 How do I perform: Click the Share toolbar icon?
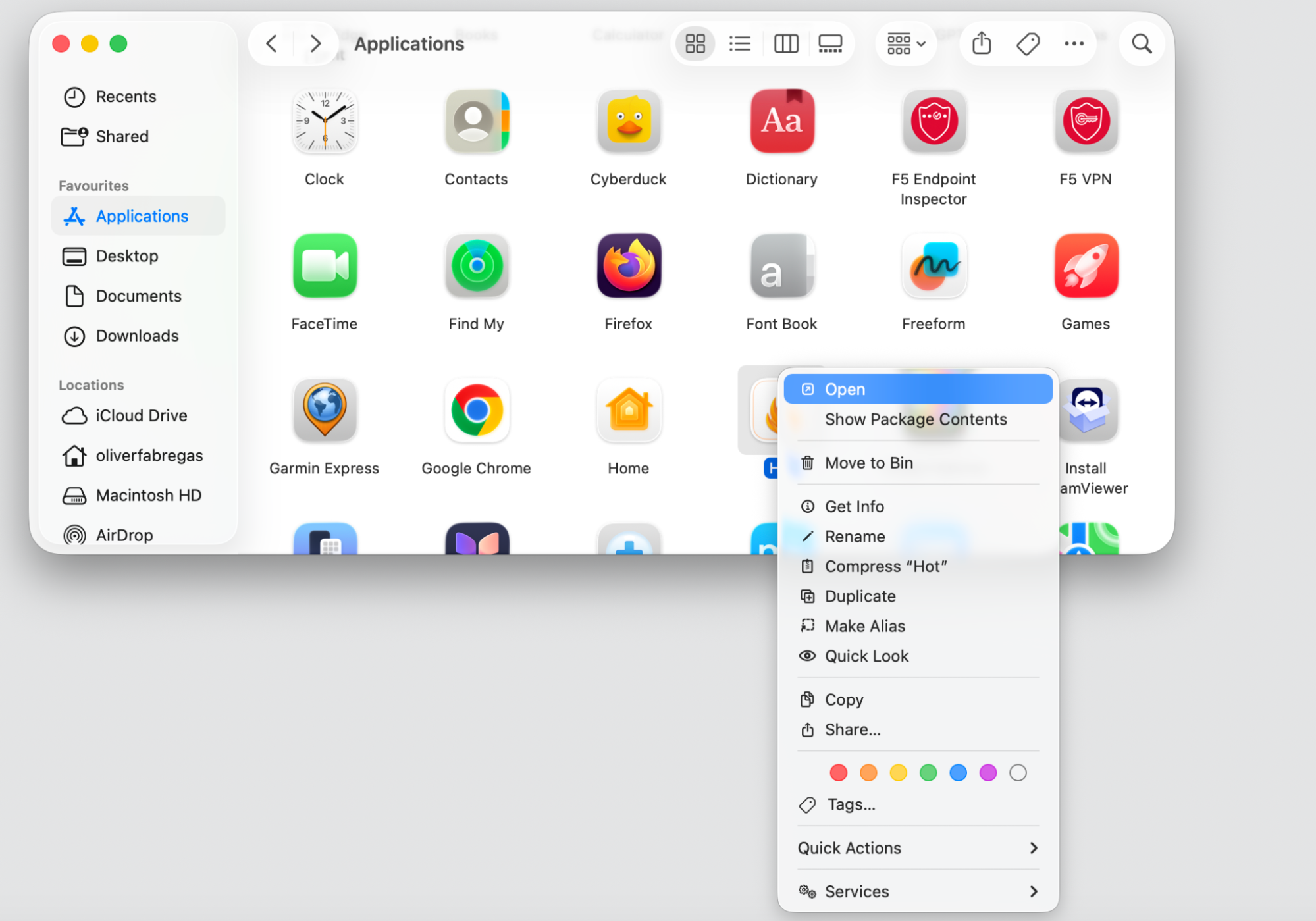[x=982, y=44]
